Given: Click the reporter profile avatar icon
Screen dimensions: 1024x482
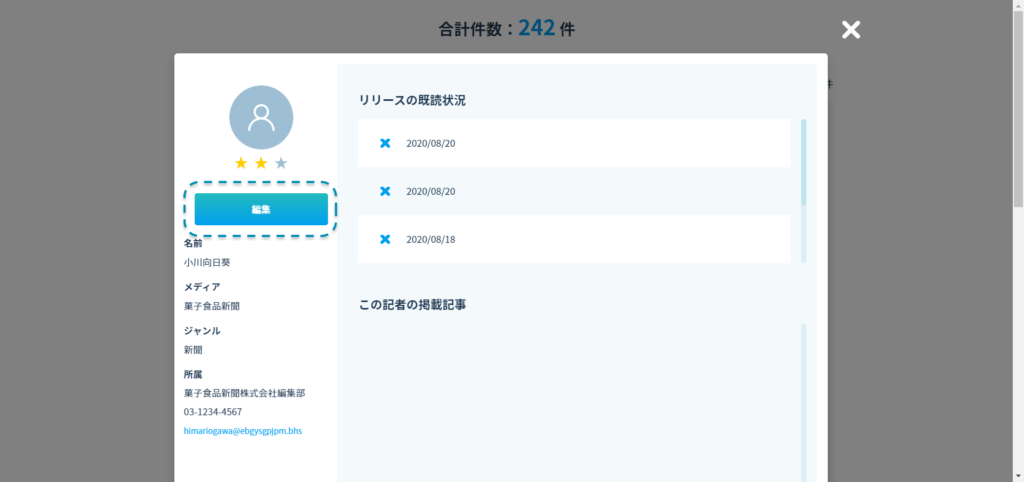Looking at the screenshot, I should [x=261, y=117].
